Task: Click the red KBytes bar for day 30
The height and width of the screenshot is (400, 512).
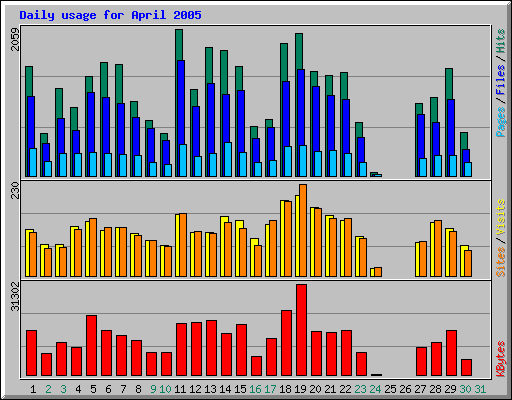Action: point(466,368)
